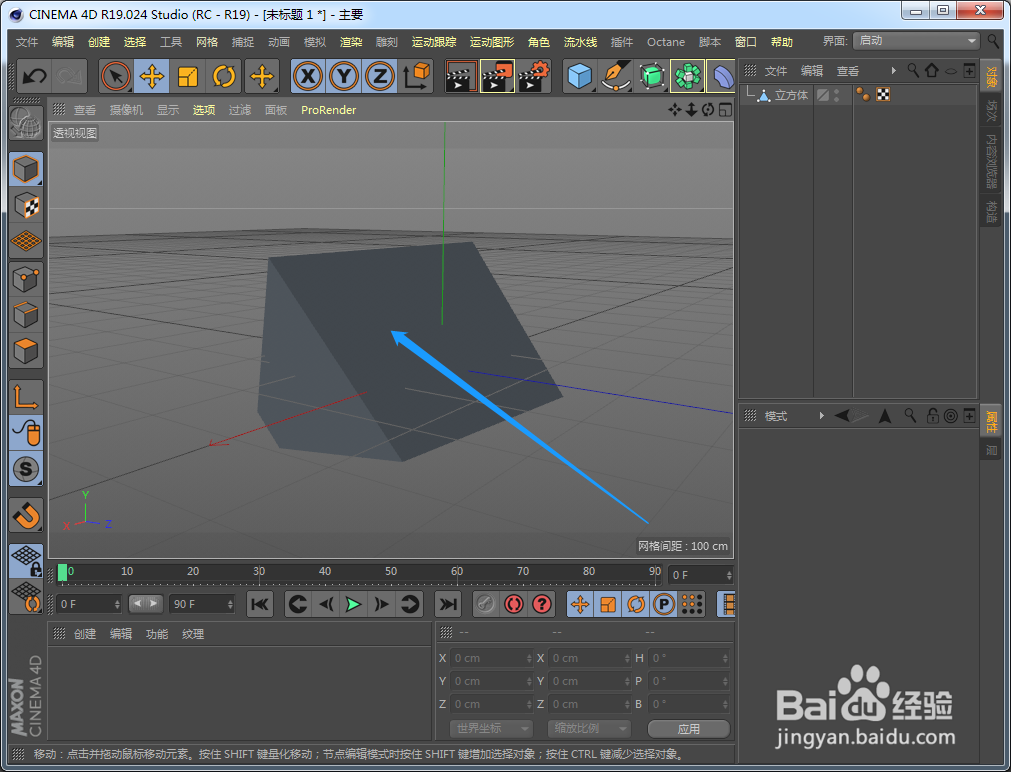Viewport: 1011px width, 772px height.
Task: Toggle viewport layout maximize icon
Action: tap(725, 110)
